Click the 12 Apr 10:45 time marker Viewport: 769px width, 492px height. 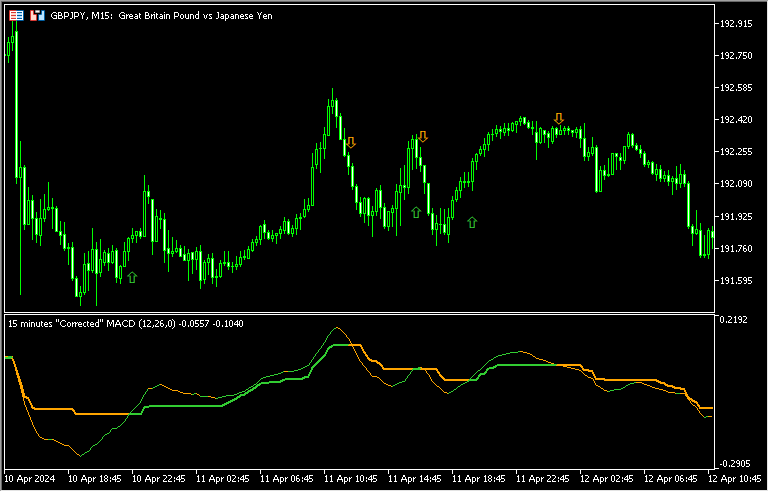click(735, 479)
